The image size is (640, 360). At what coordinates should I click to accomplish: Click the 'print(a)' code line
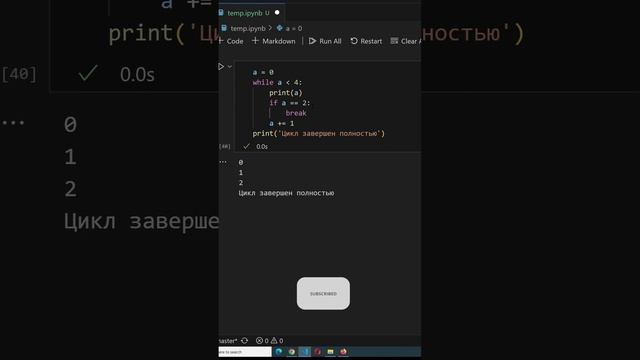[x=286, y=93]
